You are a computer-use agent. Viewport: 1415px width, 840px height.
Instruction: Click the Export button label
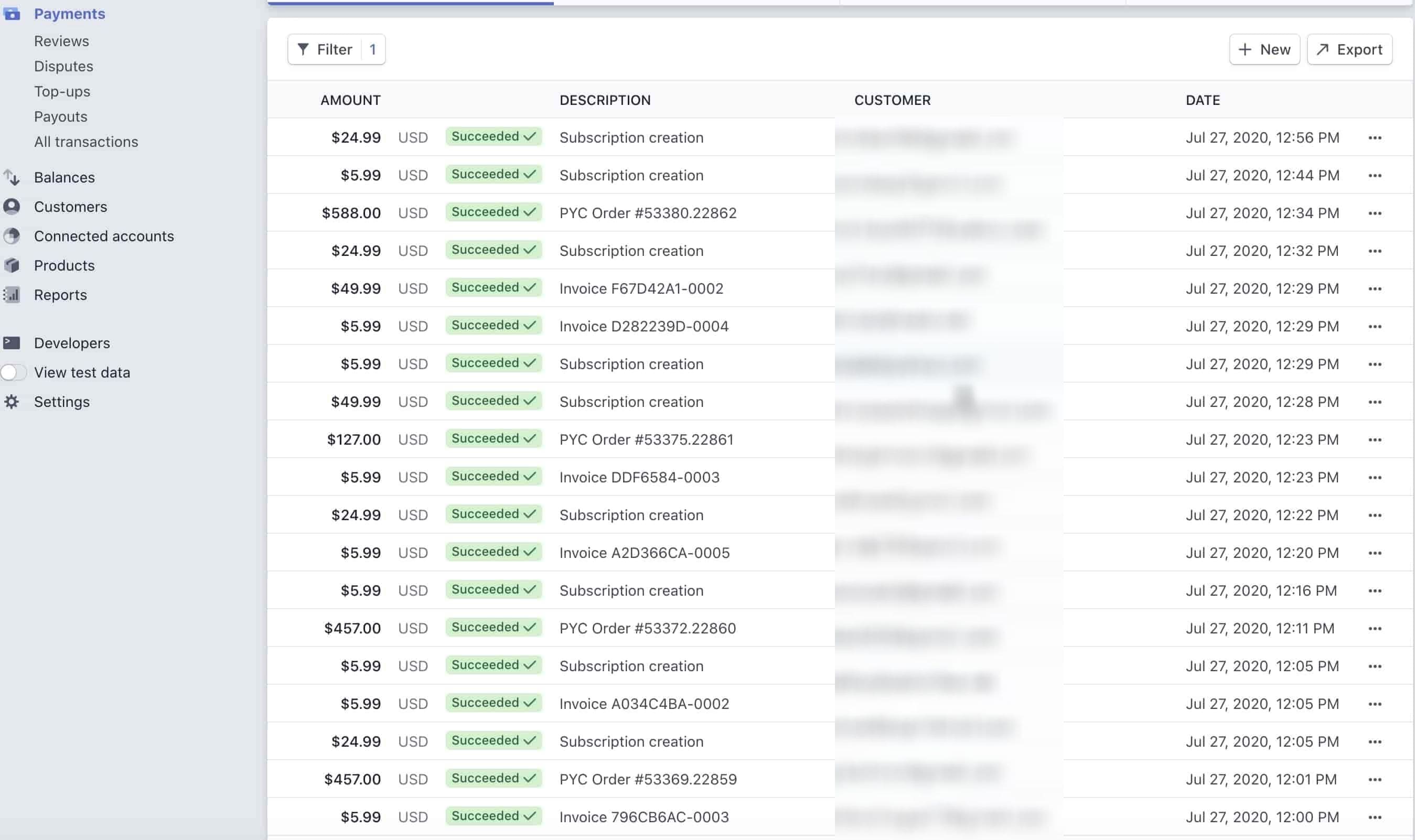pyautogui.click(x=1359, y=49)
